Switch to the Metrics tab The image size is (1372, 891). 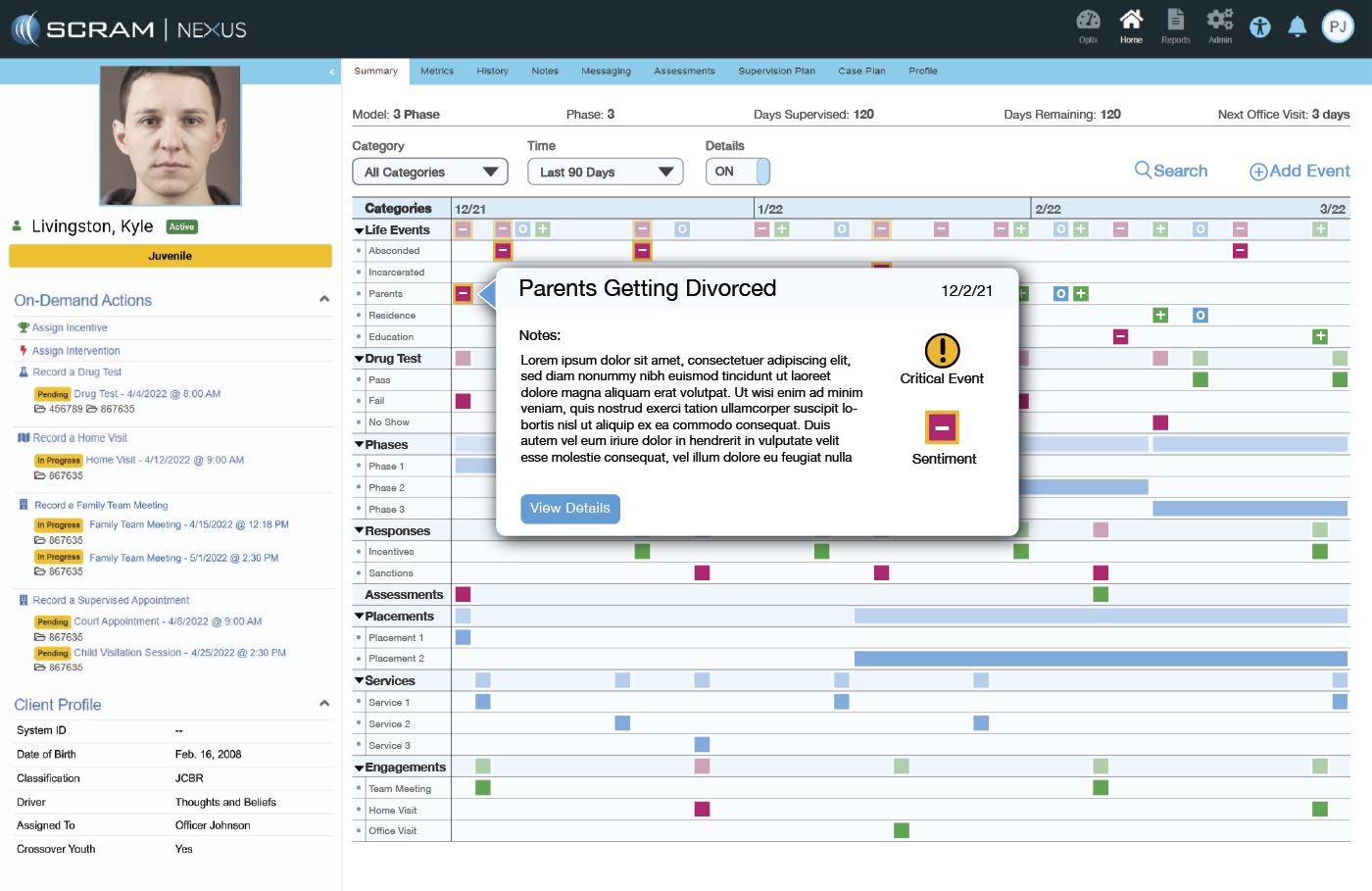click(437, 72)
